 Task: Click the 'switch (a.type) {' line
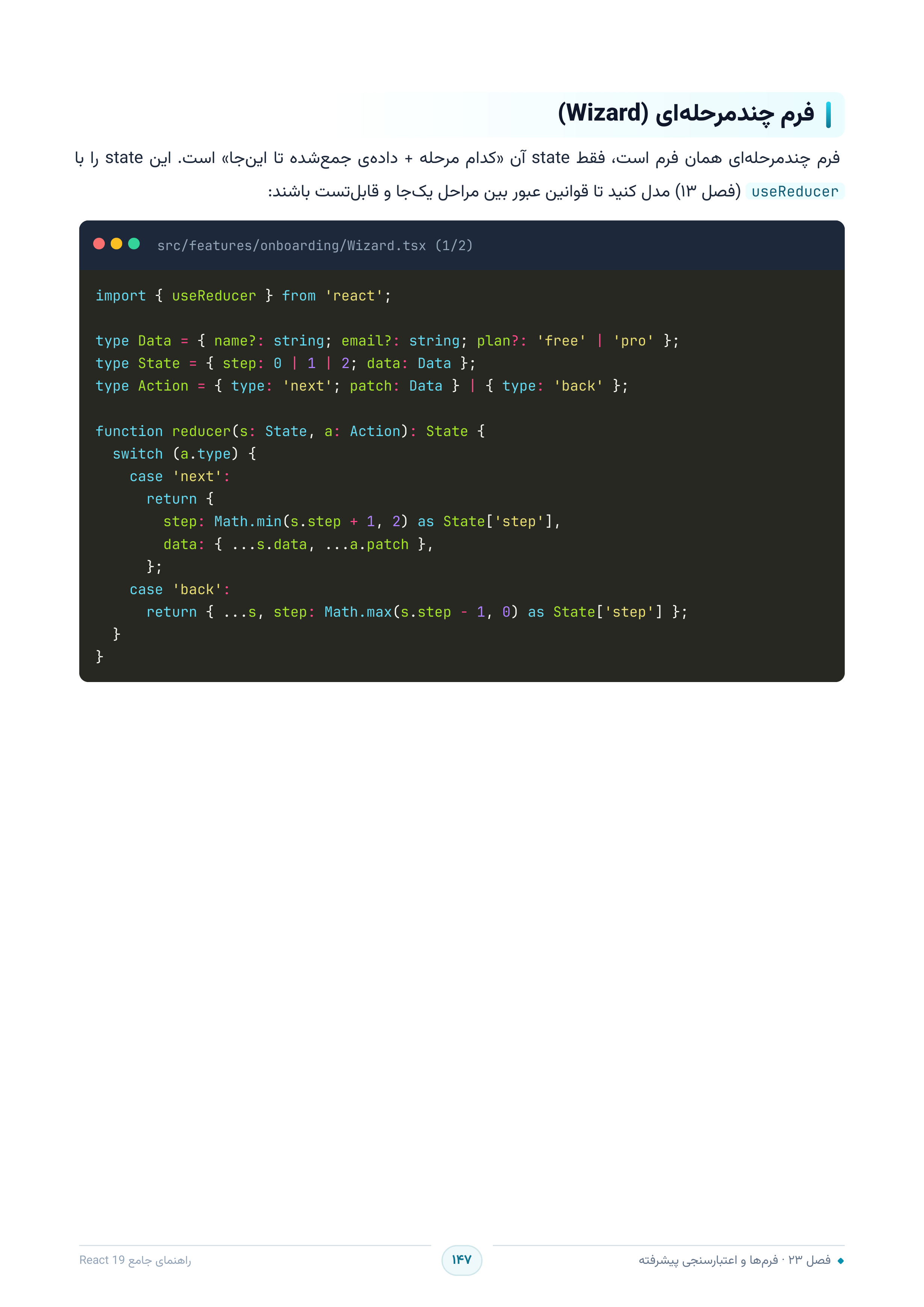pos(184,454)
